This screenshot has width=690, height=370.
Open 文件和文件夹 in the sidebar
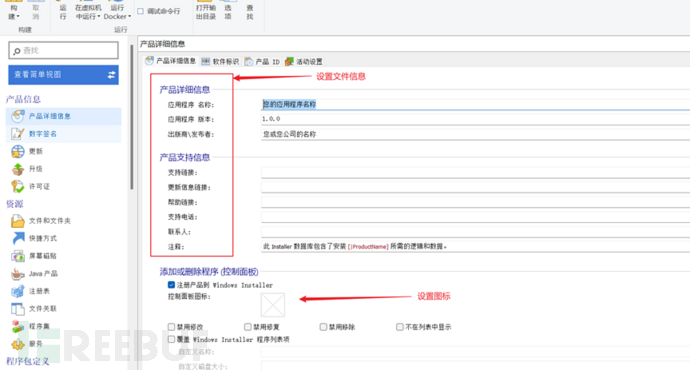41,221
